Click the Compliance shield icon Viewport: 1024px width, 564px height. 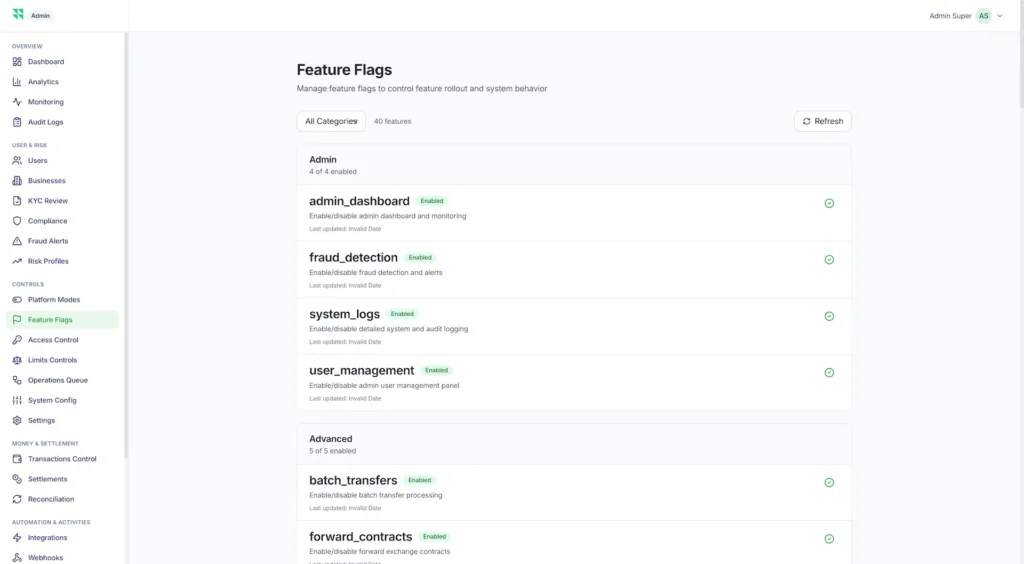[17, 221]
